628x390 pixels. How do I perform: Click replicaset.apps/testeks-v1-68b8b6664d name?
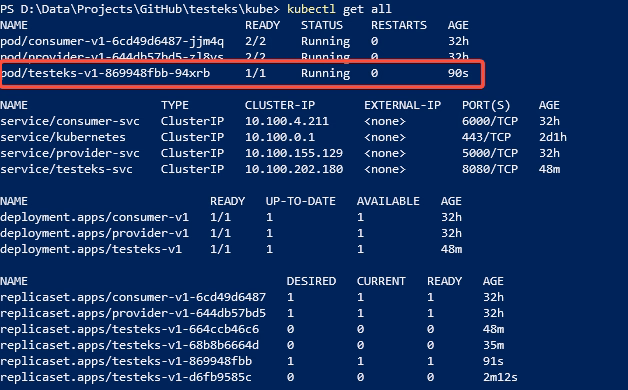pyautogui.click(x=129, y=345)
